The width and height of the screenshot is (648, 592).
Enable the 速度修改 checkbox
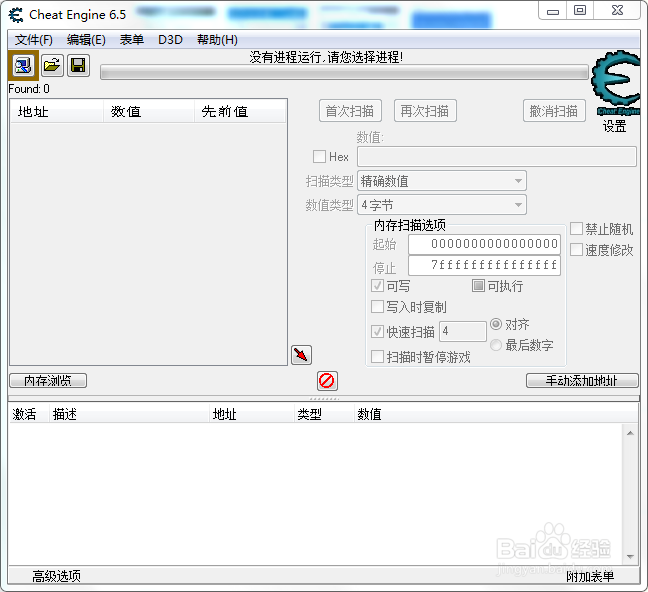(577, 250)
